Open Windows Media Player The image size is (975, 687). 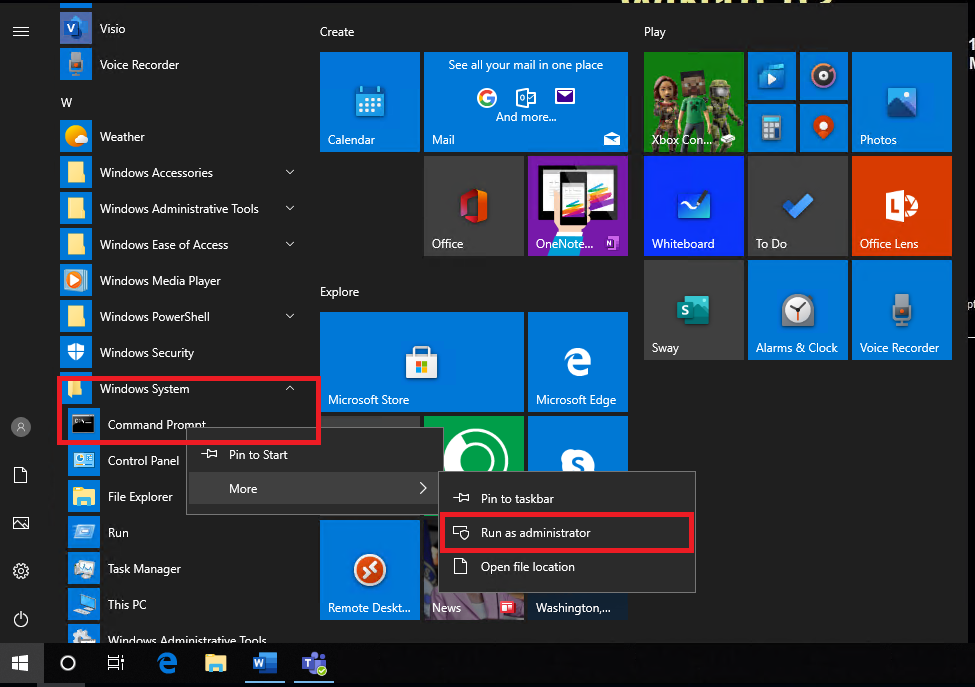tap(159, 280)
